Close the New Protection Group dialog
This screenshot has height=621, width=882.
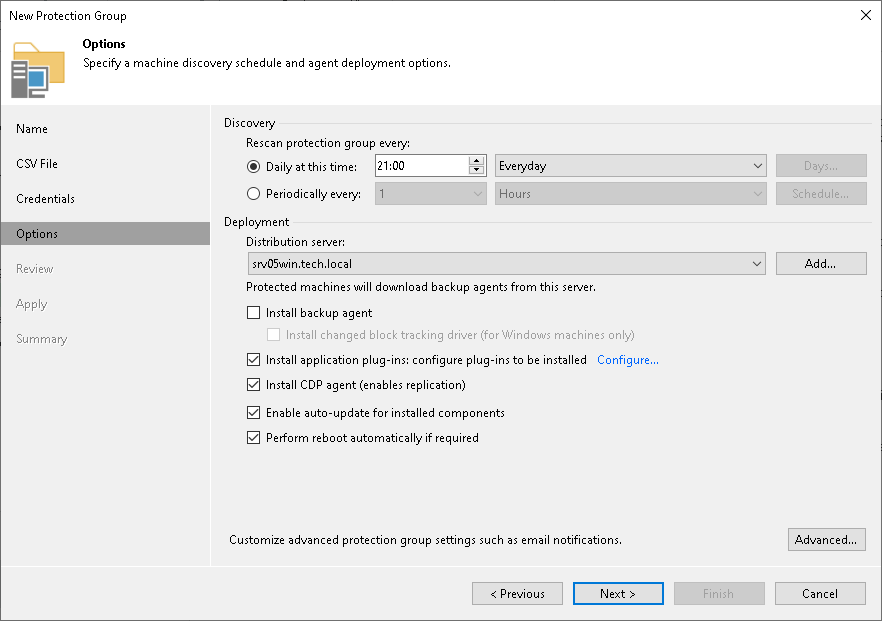click(x=866, y=15)
